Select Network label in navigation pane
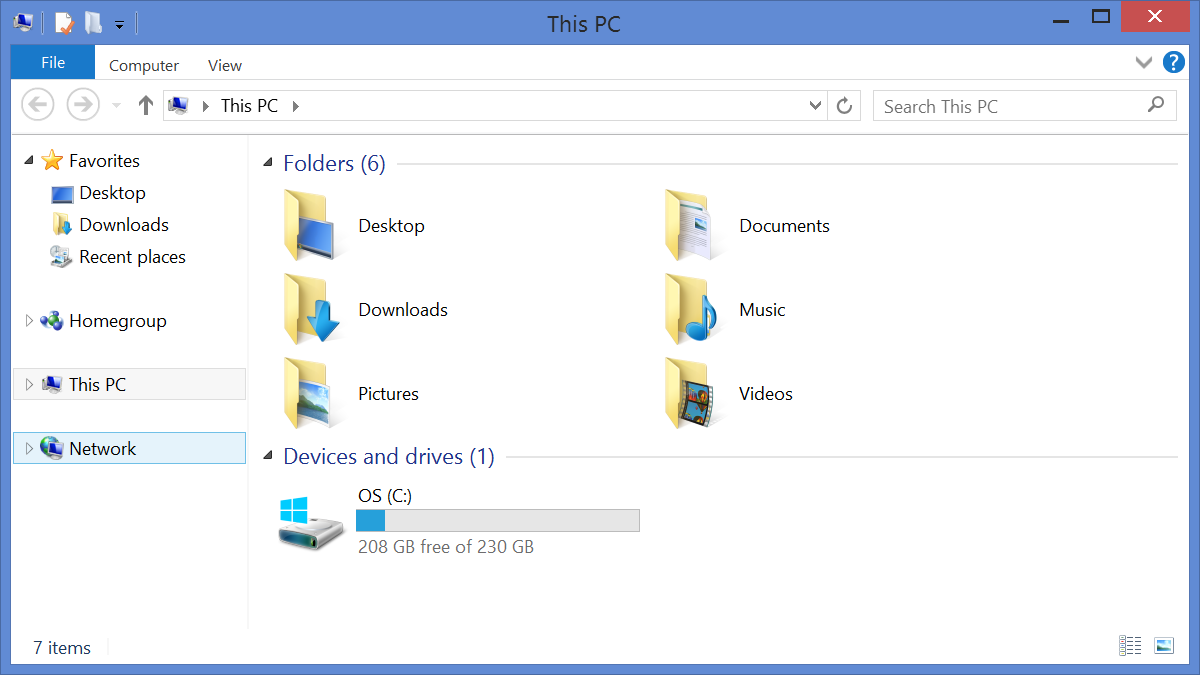The height and width of the screenshot is (675, 1200). [102, 449]
